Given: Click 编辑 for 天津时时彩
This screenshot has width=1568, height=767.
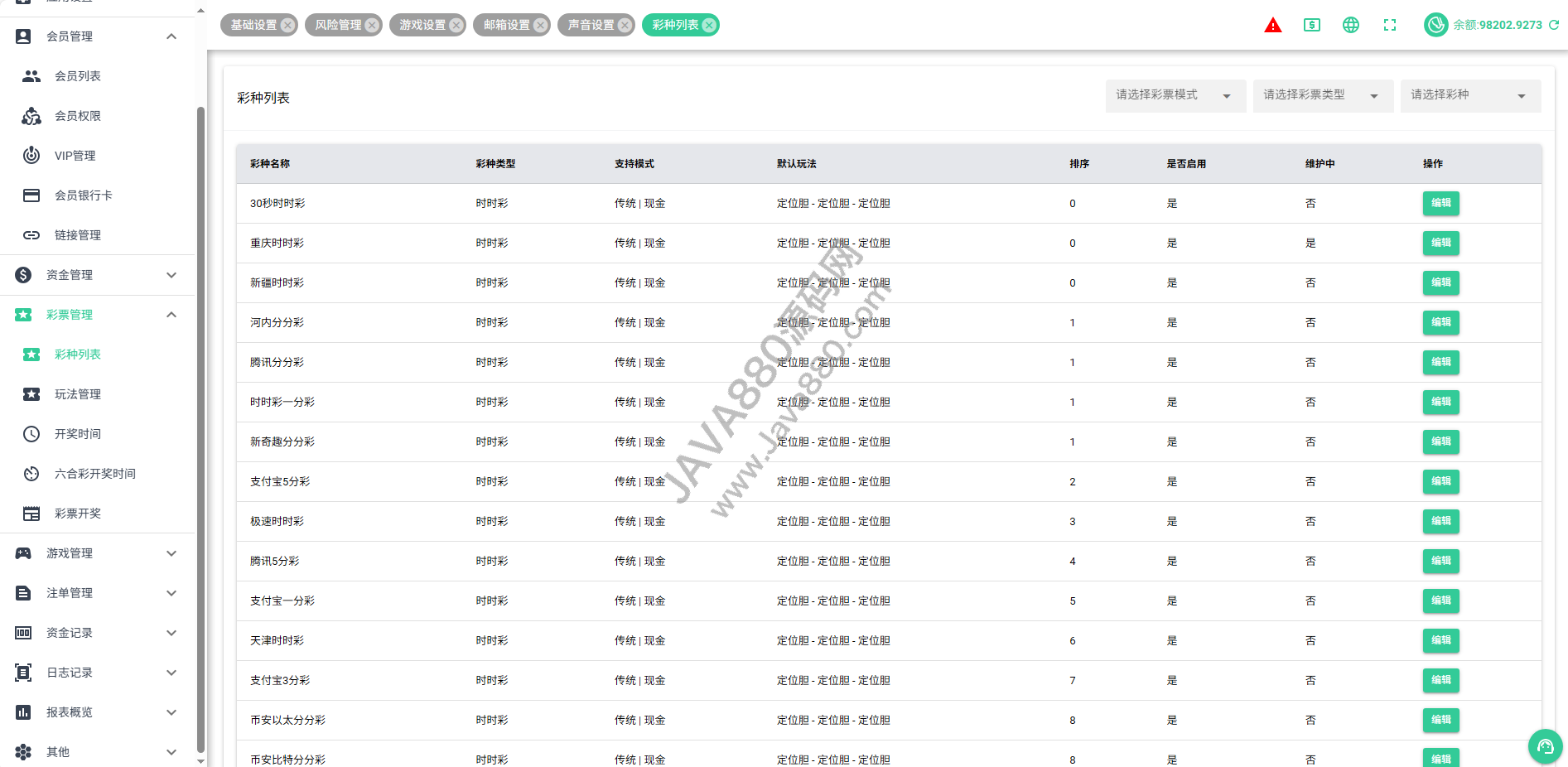Looking at the screenshot, I should [x=1441, y=640].
